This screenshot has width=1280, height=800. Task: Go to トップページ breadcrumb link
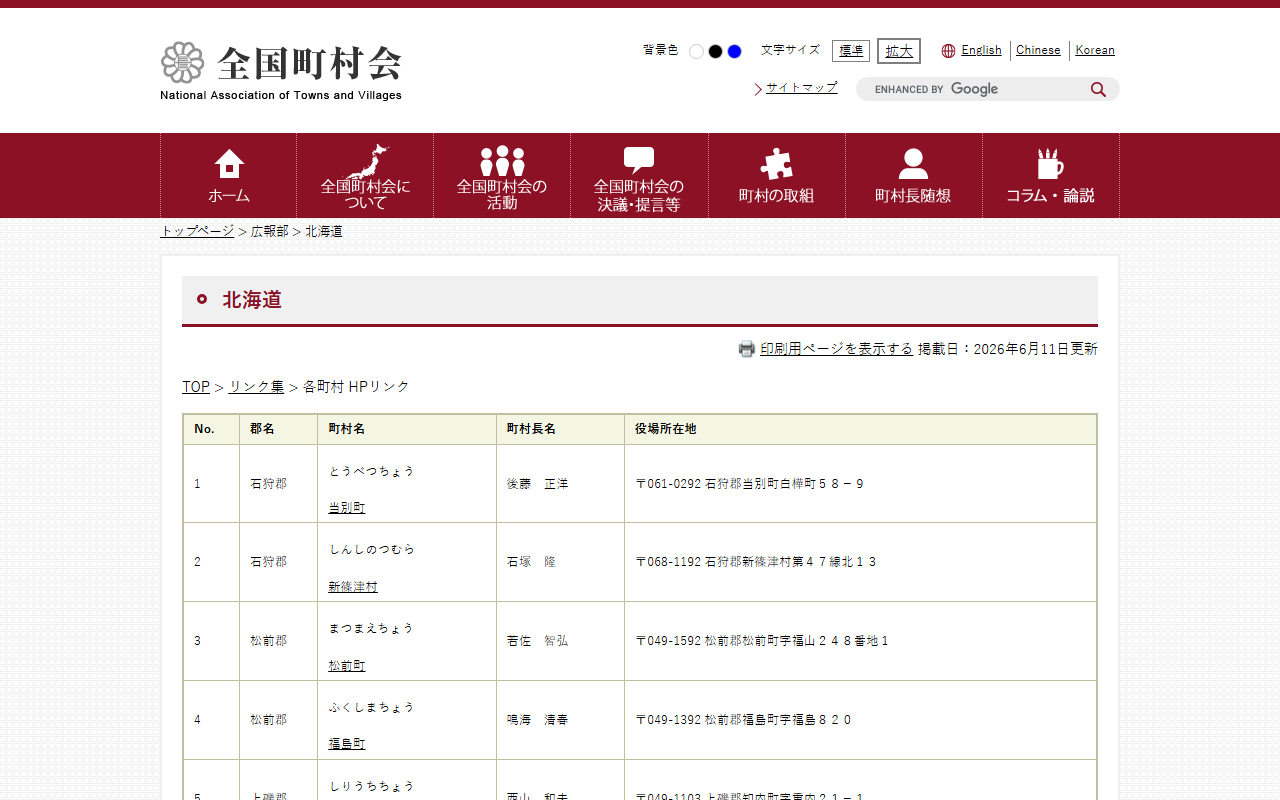(x=197, y=231)
